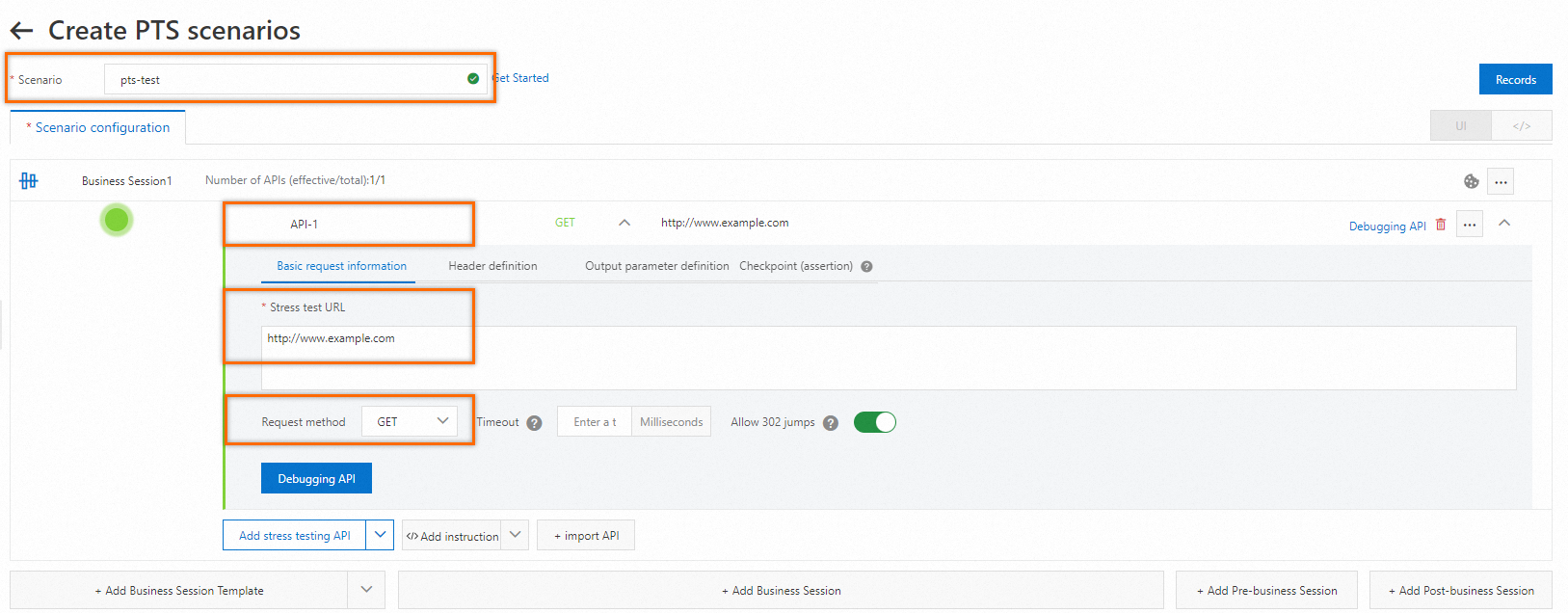Open the Checkpoint (assertion) tab

[796, 266]
